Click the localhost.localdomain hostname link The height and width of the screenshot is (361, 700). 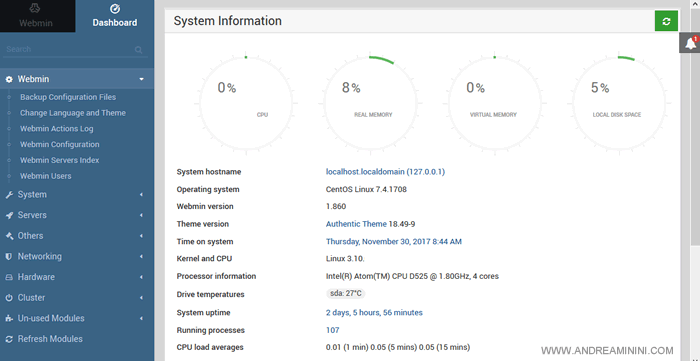pos(385,172)
